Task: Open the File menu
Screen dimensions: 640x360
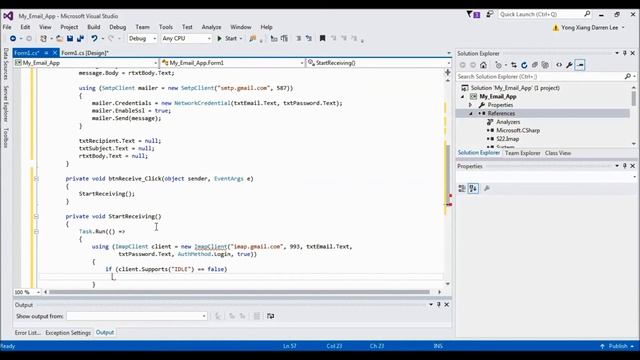Action: [x=7, y=27]
